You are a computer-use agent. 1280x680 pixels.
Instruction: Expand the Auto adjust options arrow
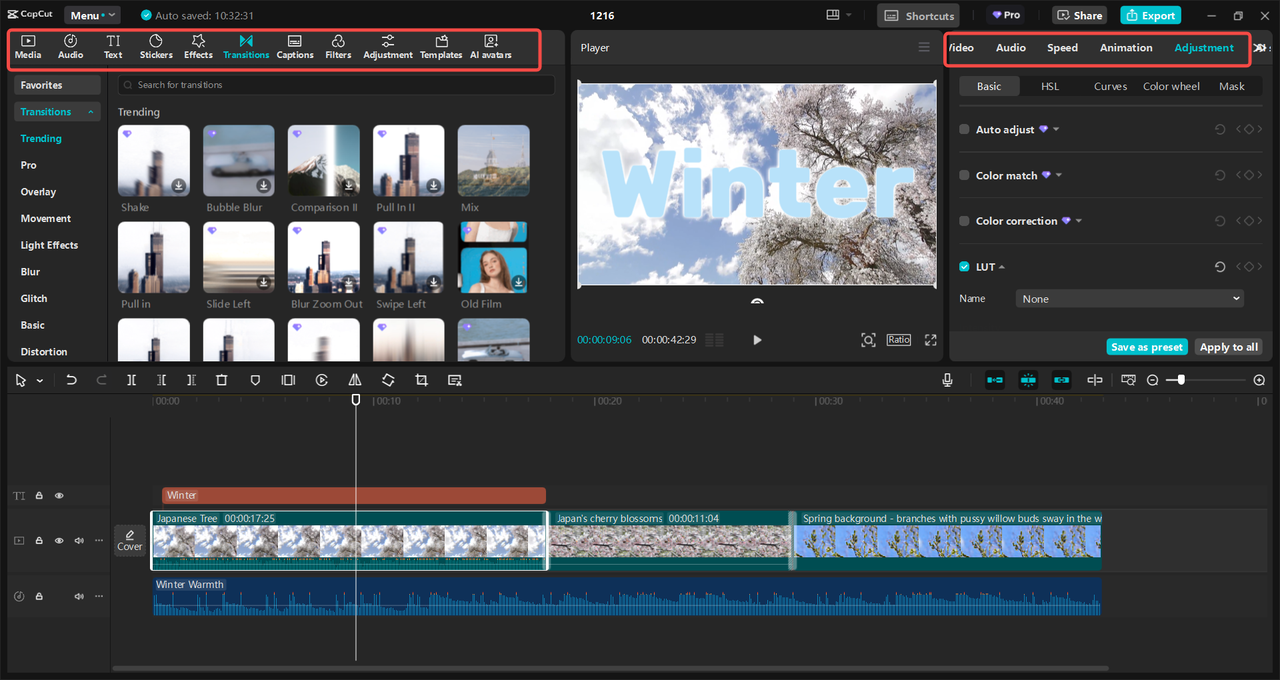tap(1056, 130)
